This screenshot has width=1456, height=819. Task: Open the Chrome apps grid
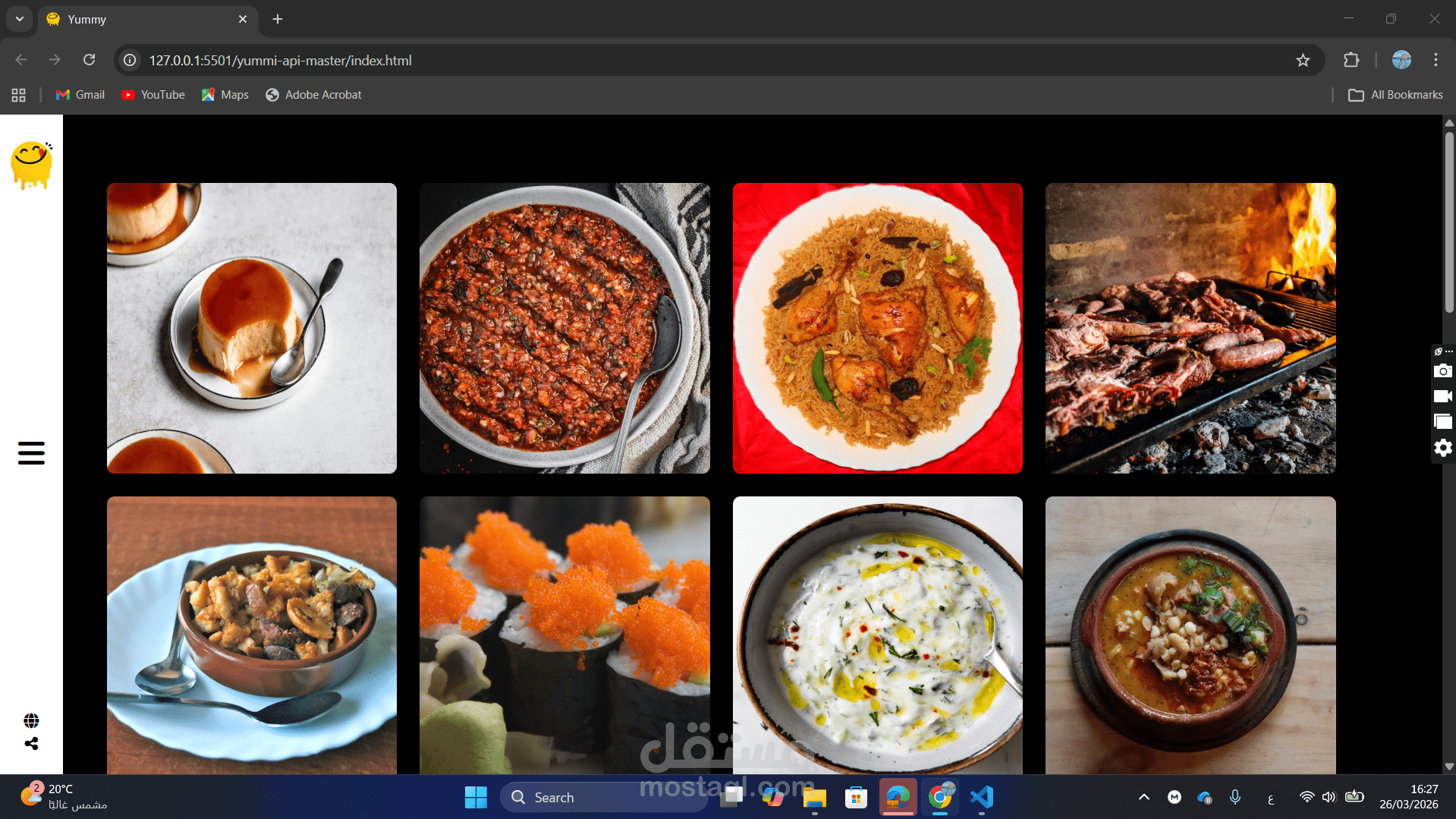(19, 95)
